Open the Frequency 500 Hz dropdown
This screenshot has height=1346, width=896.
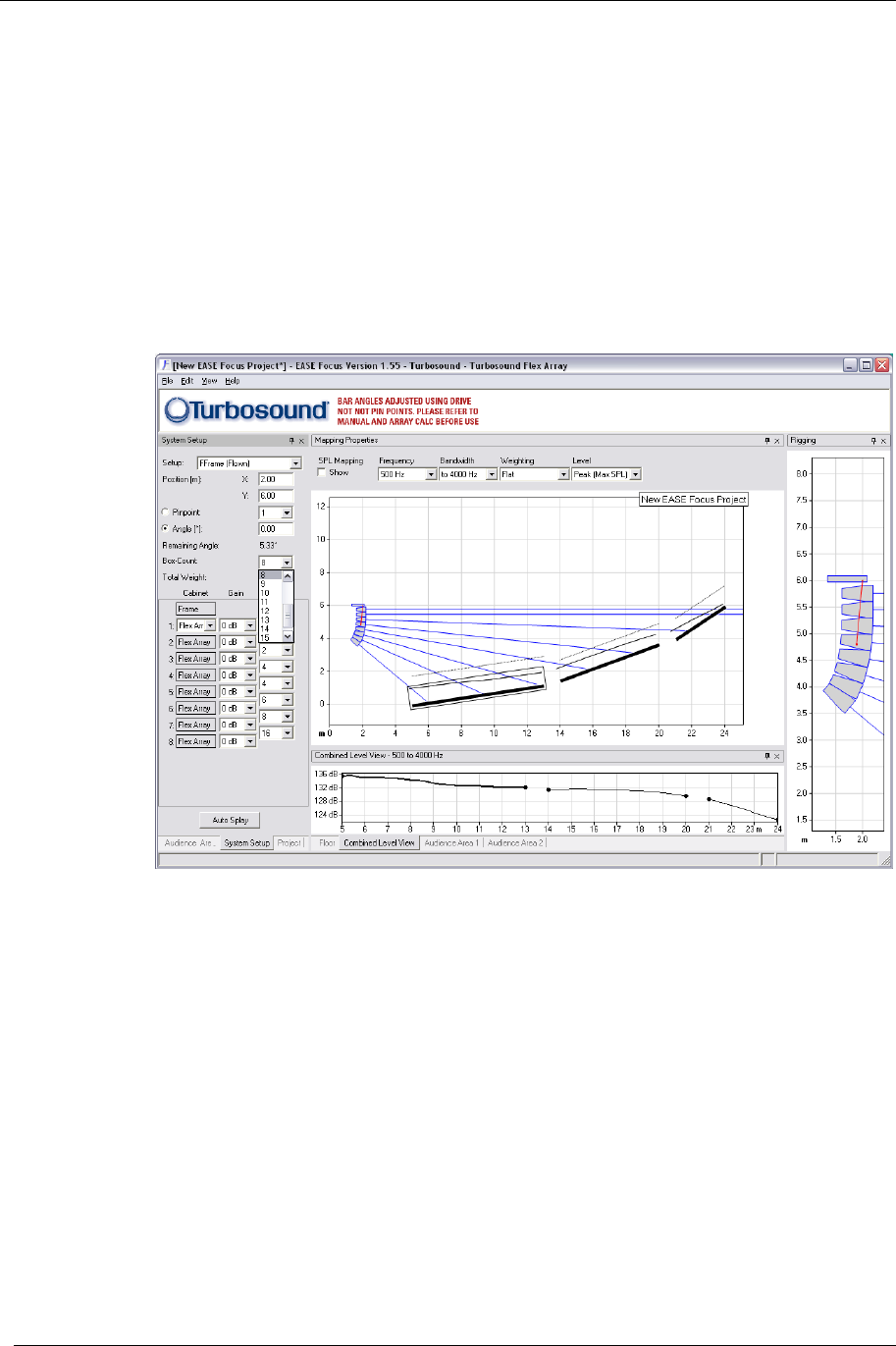click(x=431, y=474)
